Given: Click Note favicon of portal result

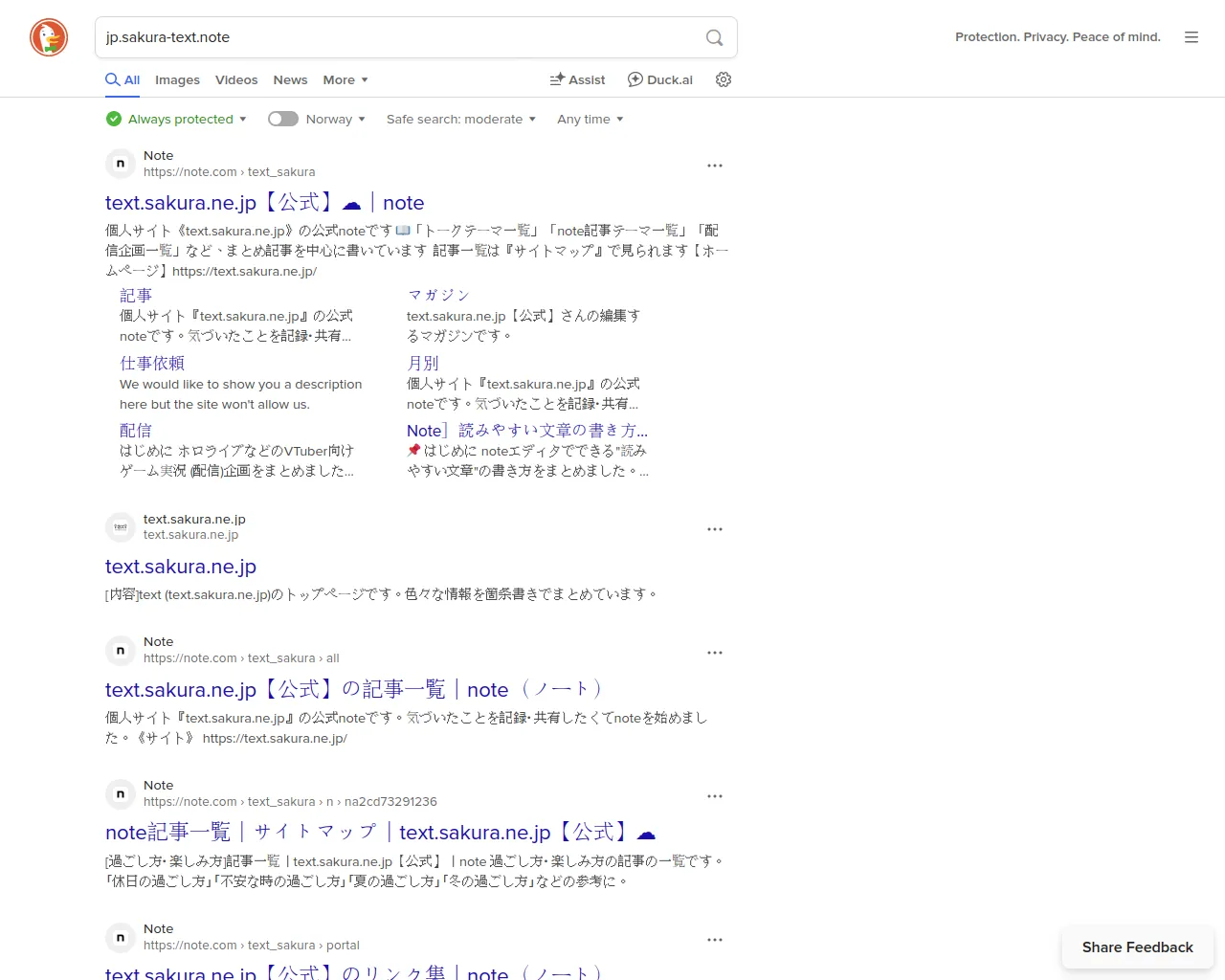Looking at the screenshot, I should [121, 938].
